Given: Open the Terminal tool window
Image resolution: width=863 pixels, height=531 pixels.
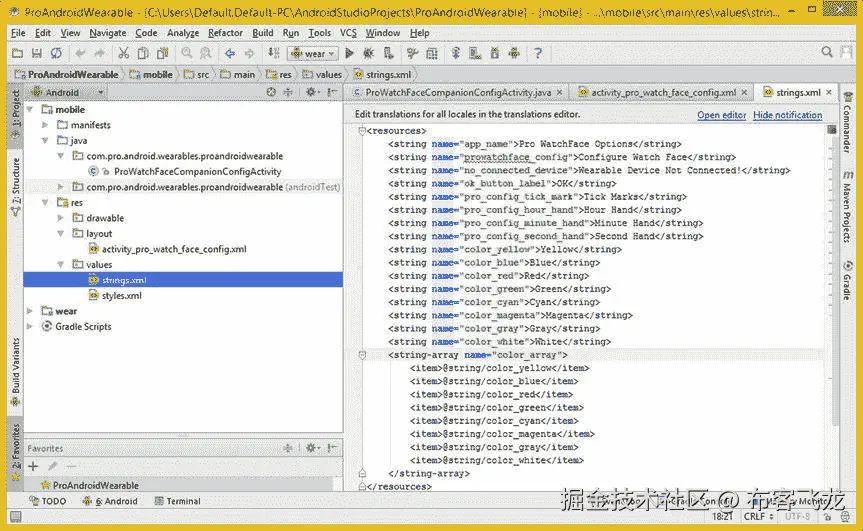Looking at the screenshot, I should pyautogui.click(x=178, y=501).
